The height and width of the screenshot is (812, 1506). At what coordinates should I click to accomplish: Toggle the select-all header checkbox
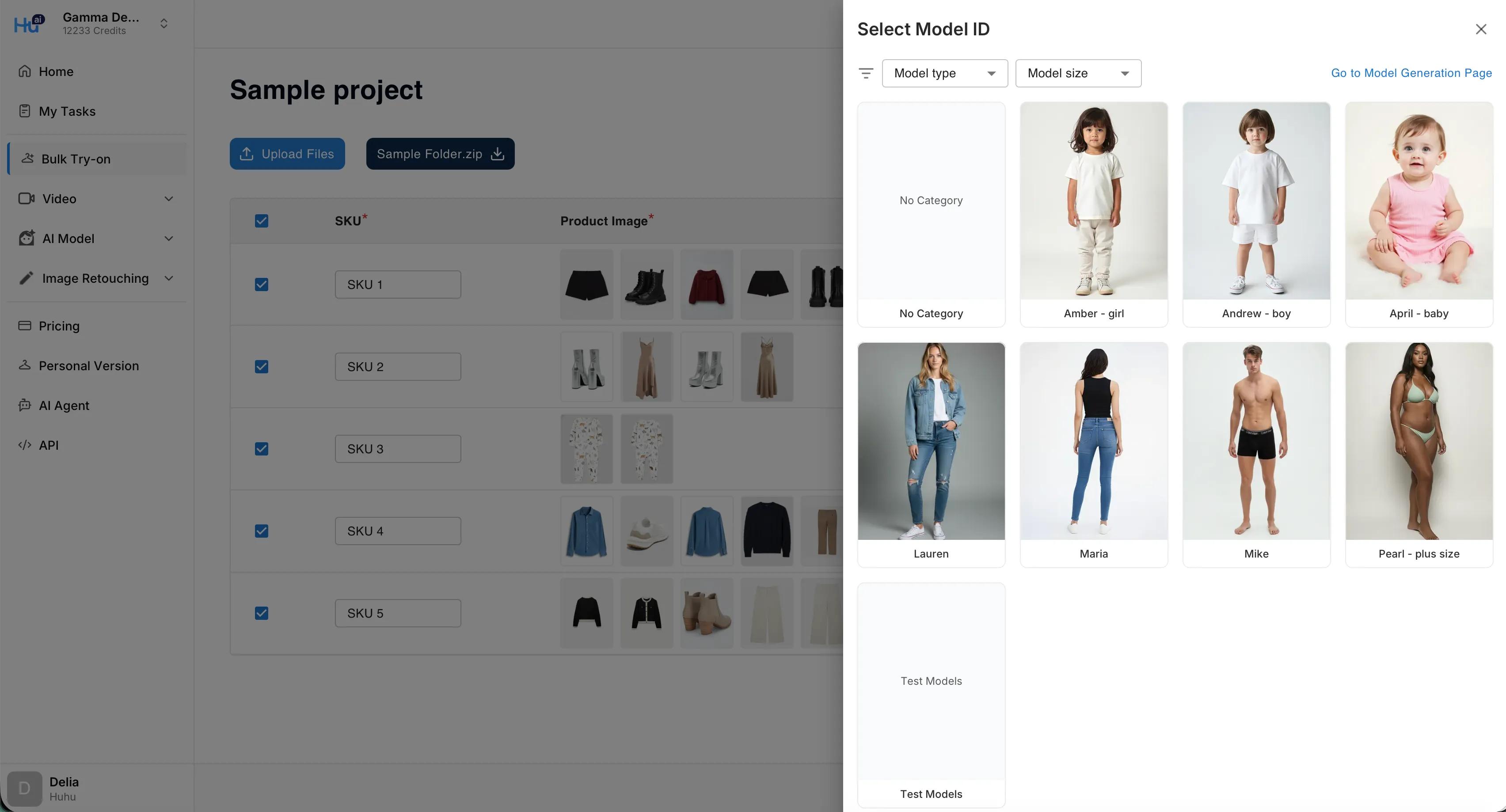(261, 221)
